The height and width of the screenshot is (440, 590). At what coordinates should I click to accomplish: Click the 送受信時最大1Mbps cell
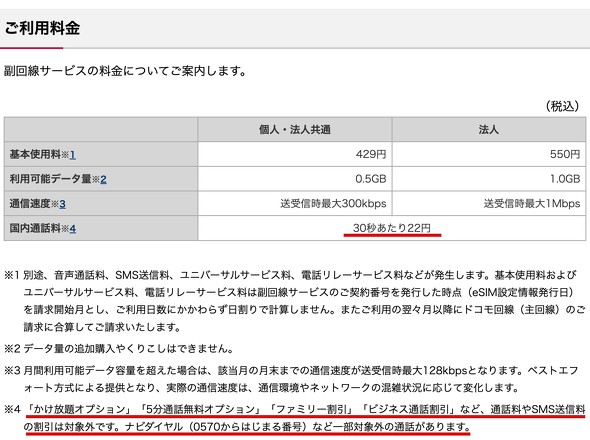(489, 204)
